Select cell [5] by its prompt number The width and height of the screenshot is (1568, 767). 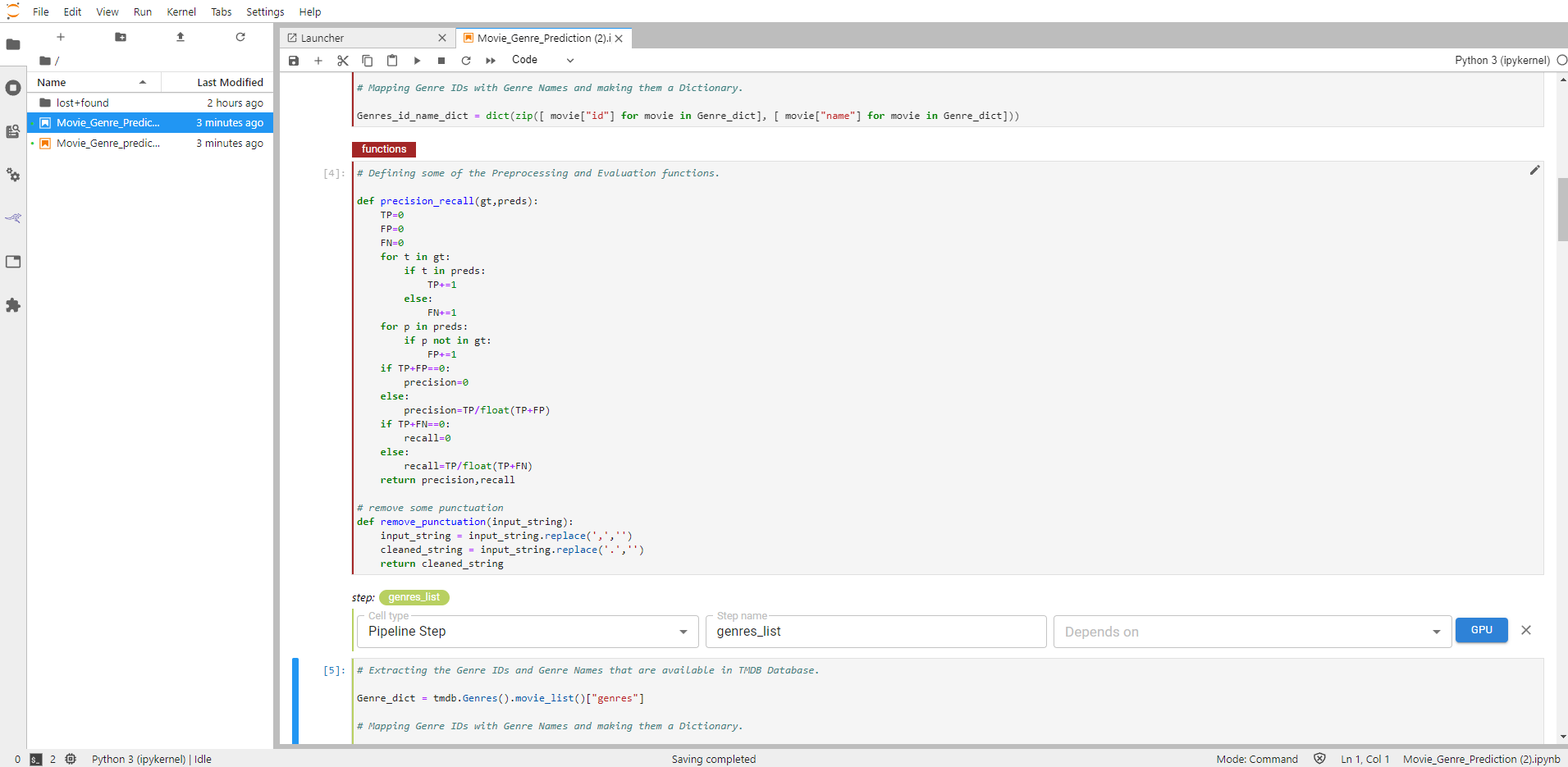click(334, 670)
